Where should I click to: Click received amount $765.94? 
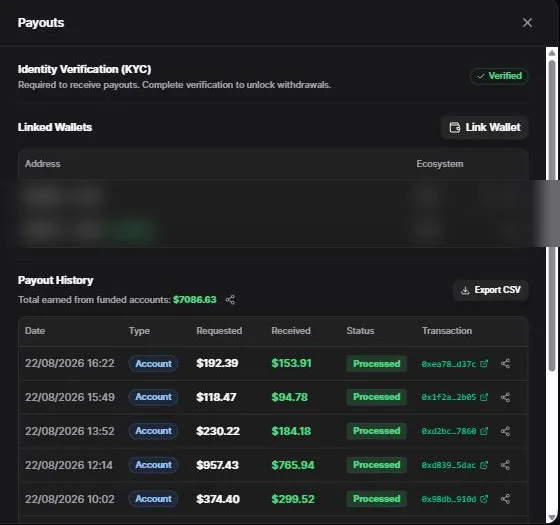(293, 465)
